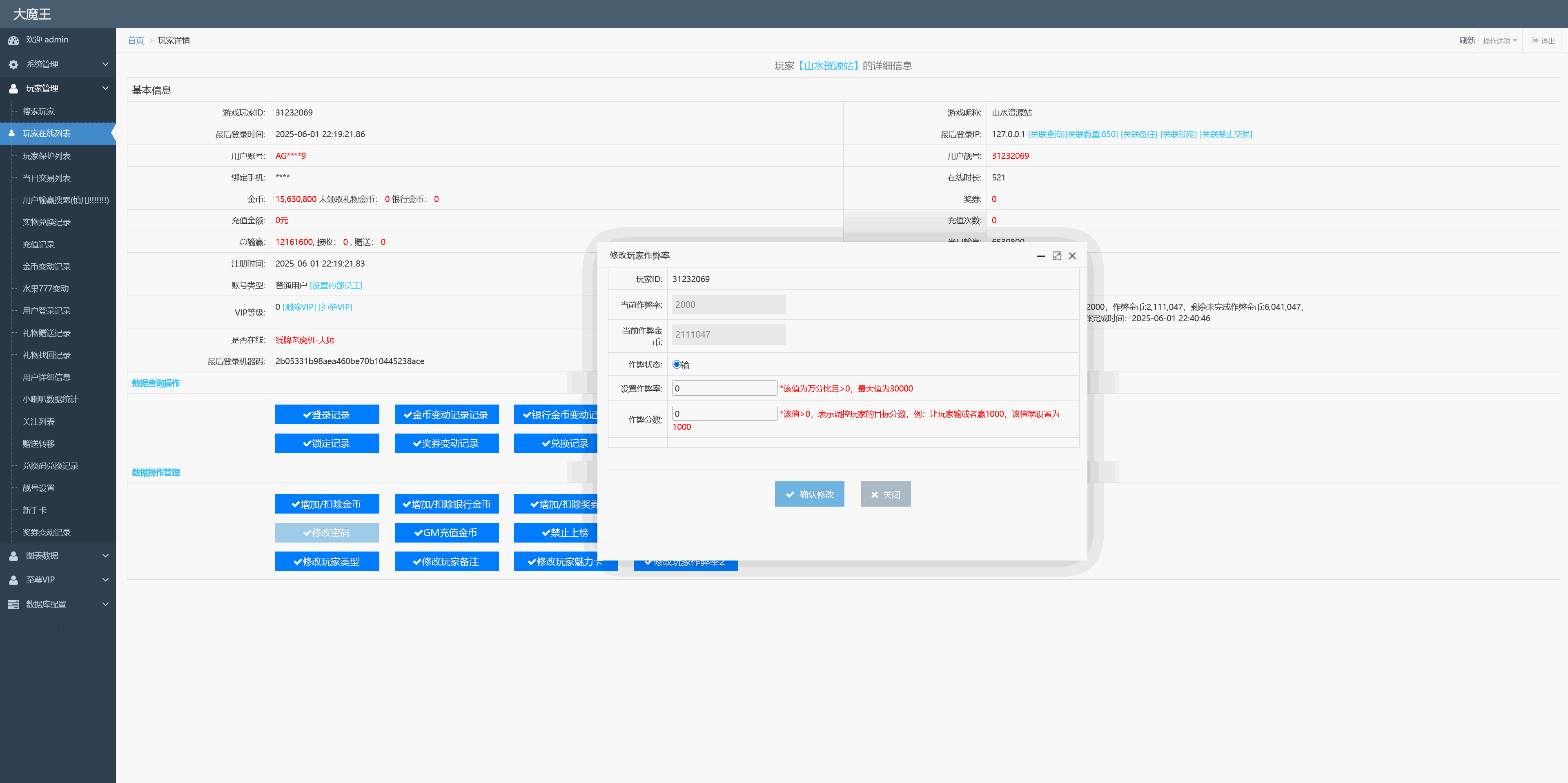Click the gear icon for 系统管理
This screenshot has height=783, width=1568.
coord(13,65)
